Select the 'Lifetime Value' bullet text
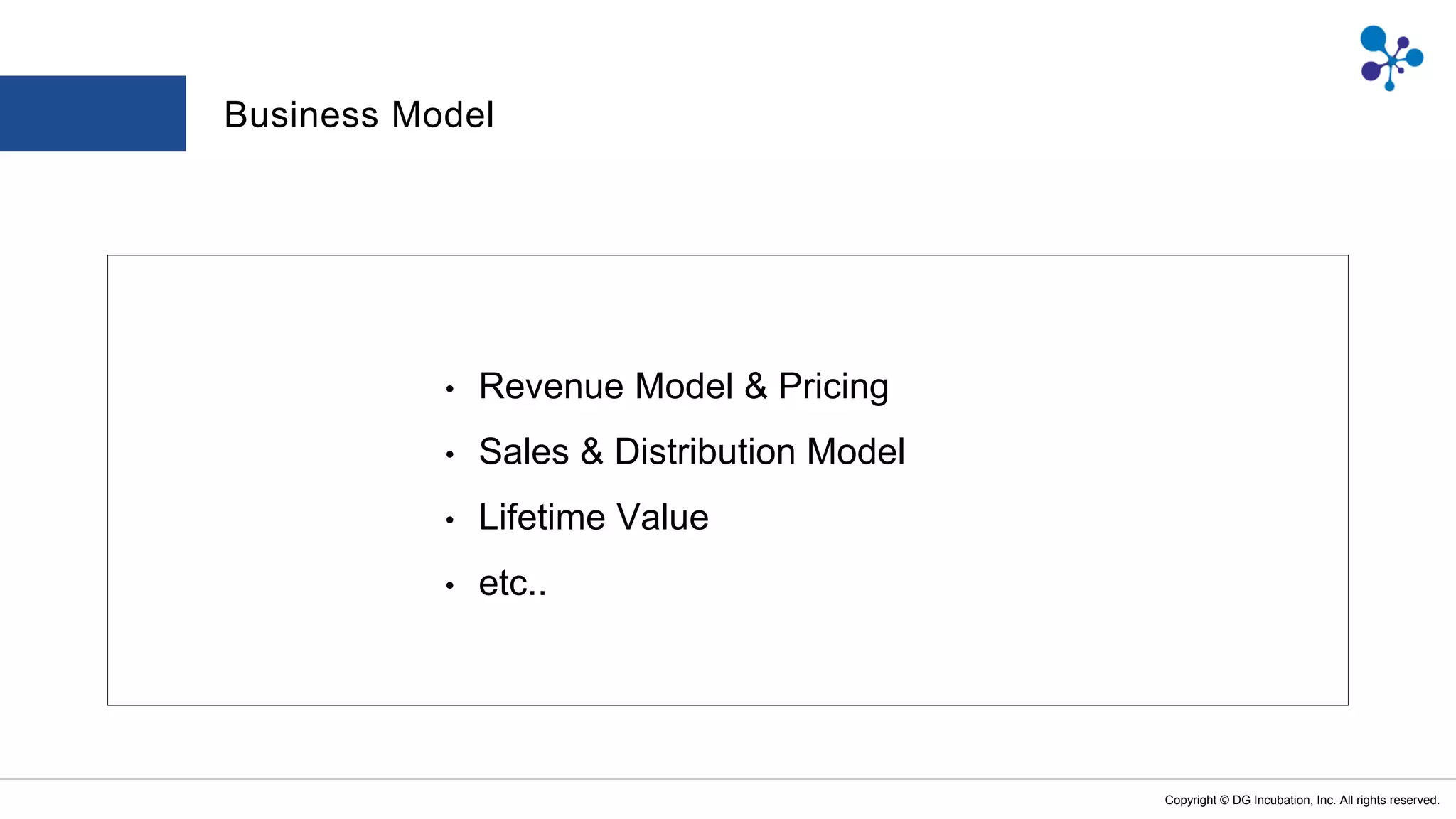The width and height of the screenshot is (1456, 819). point(594,517)
